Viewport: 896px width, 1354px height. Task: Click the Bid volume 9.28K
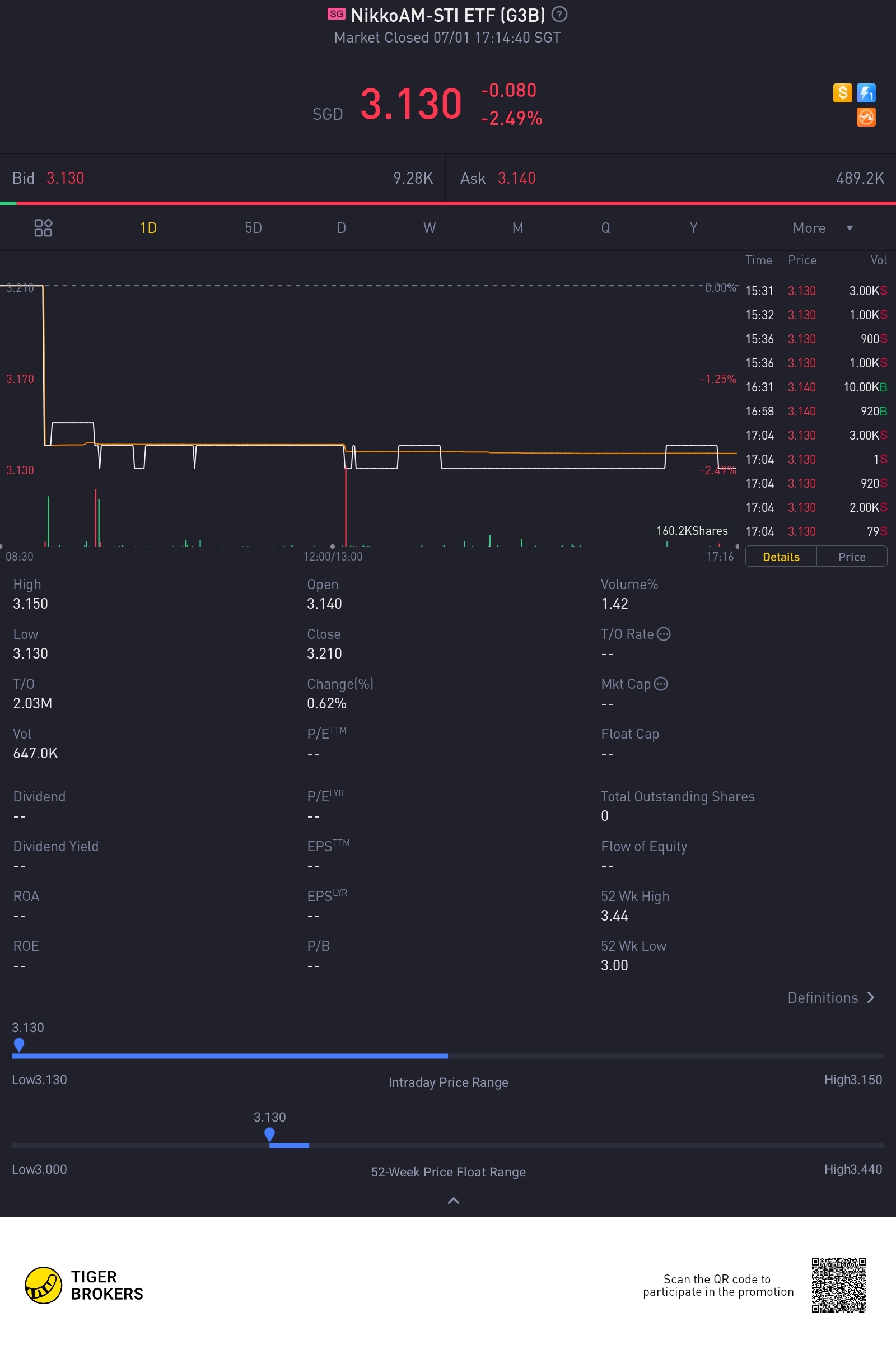pos(413,178)
